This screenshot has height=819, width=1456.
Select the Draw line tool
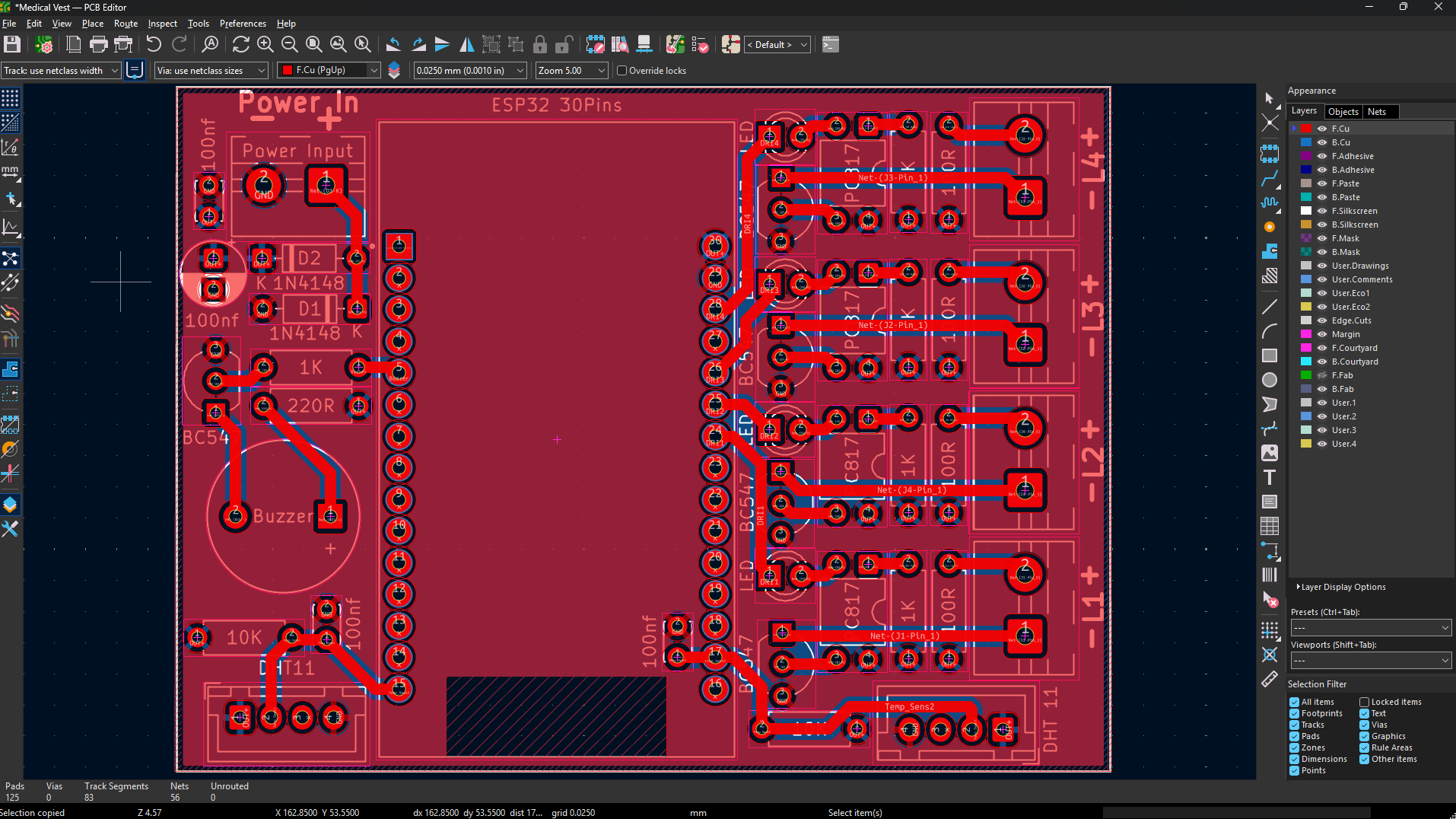(1269, 307)
